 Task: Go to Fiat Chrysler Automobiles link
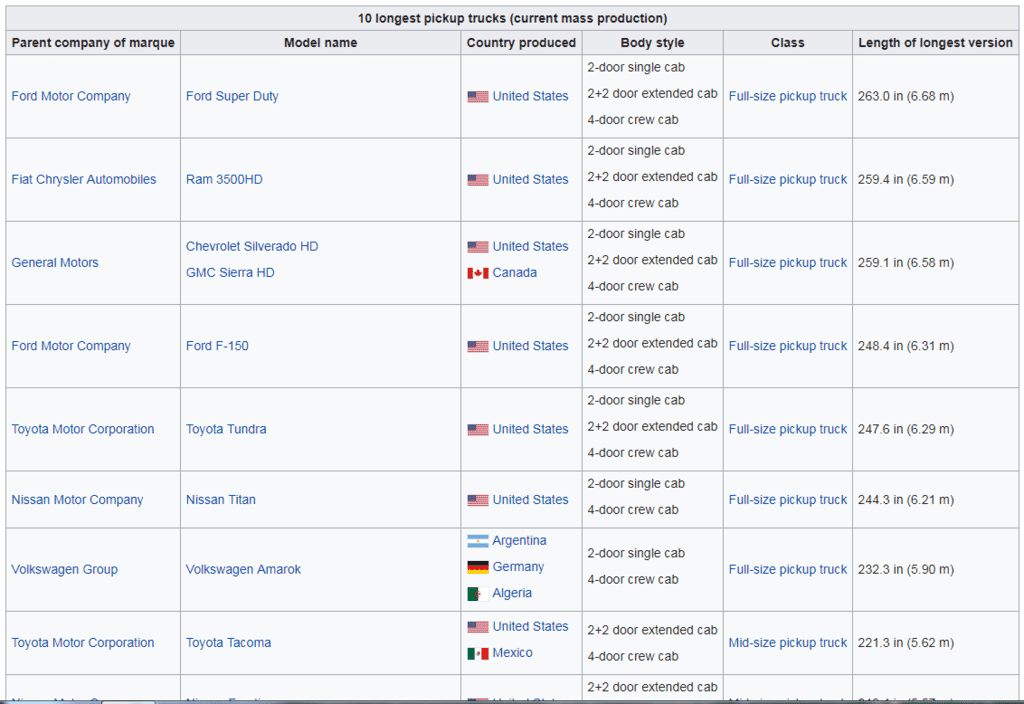[84, 179]
